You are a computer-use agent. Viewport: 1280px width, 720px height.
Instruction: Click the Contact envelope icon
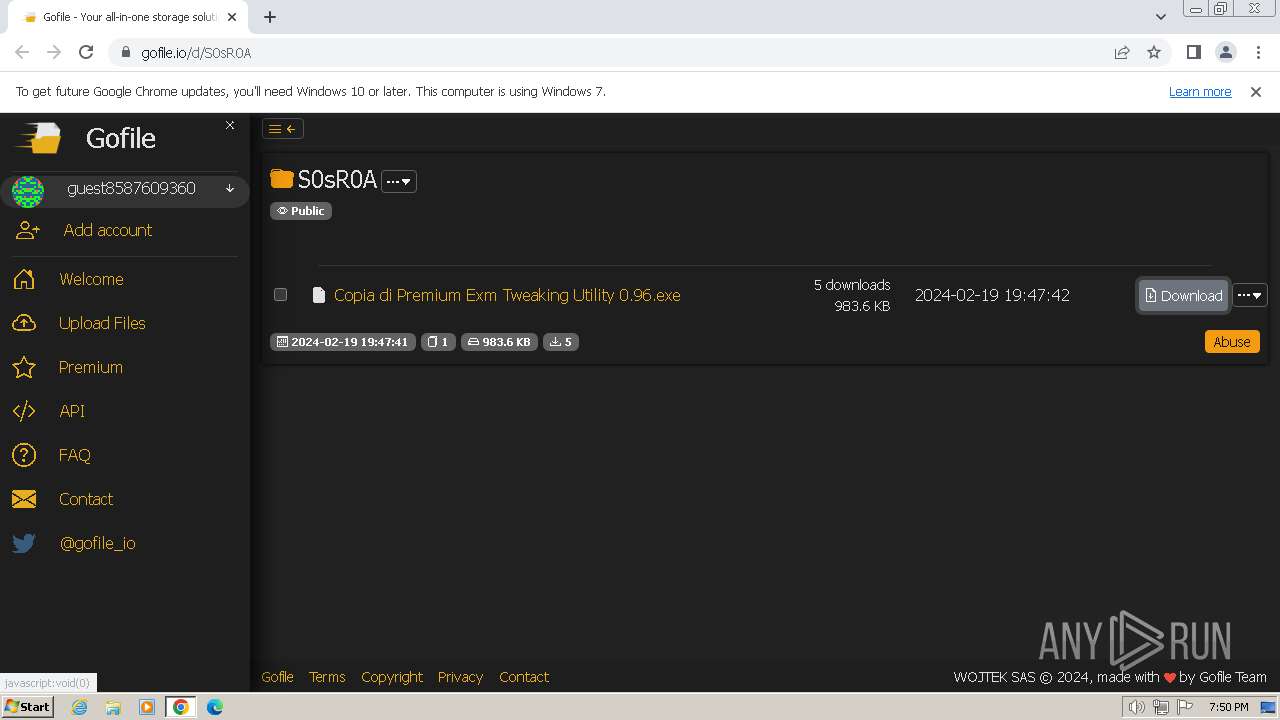click(24, 499)
